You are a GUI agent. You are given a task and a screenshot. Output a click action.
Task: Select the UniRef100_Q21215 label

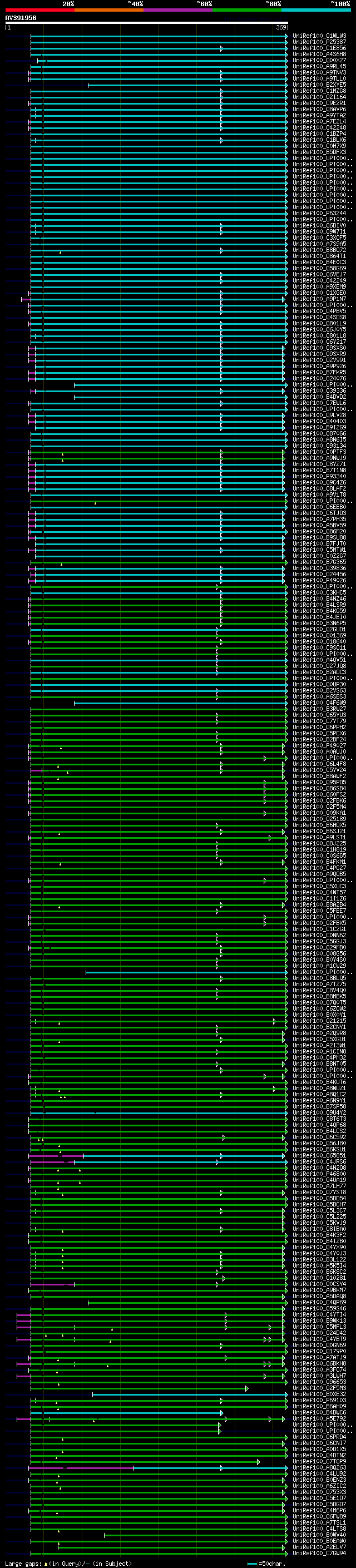pyautogui.click(x=319, y=1021)
